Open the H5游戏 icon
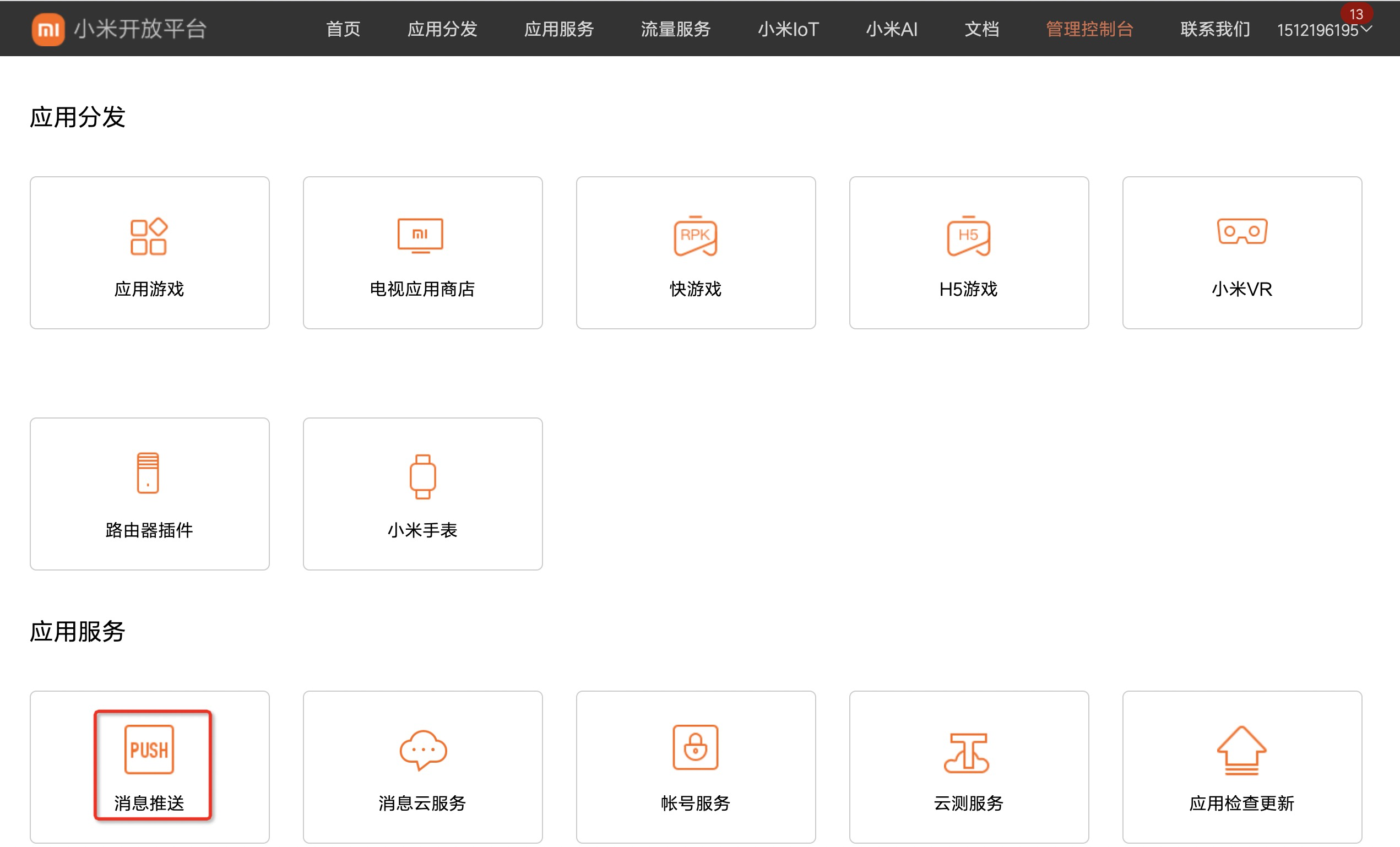 969,236
